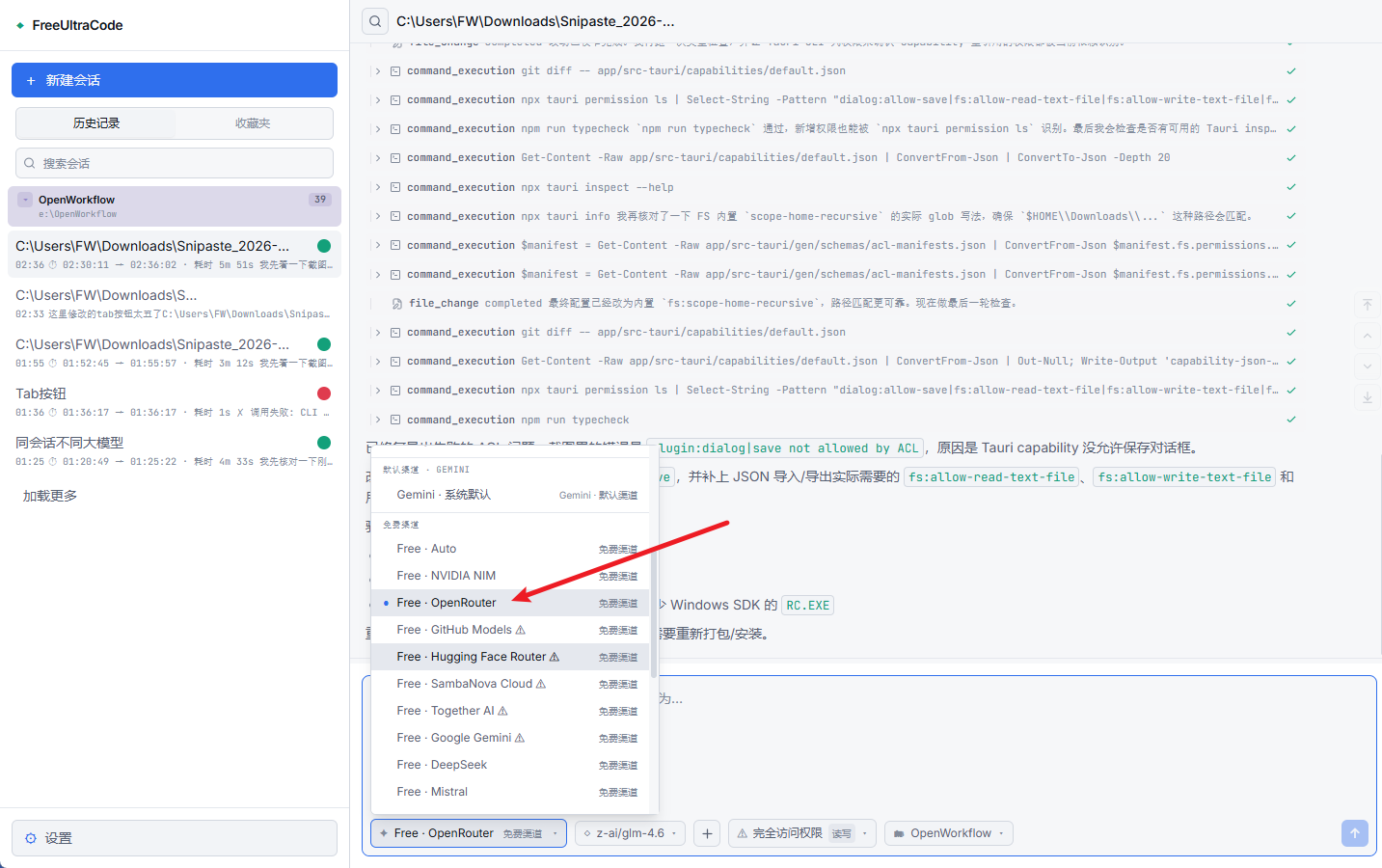The height and width of the screenshot is (868, 1382).
Task: Click the warning icon beside Hugging Face Router
Action: (555, 657)
